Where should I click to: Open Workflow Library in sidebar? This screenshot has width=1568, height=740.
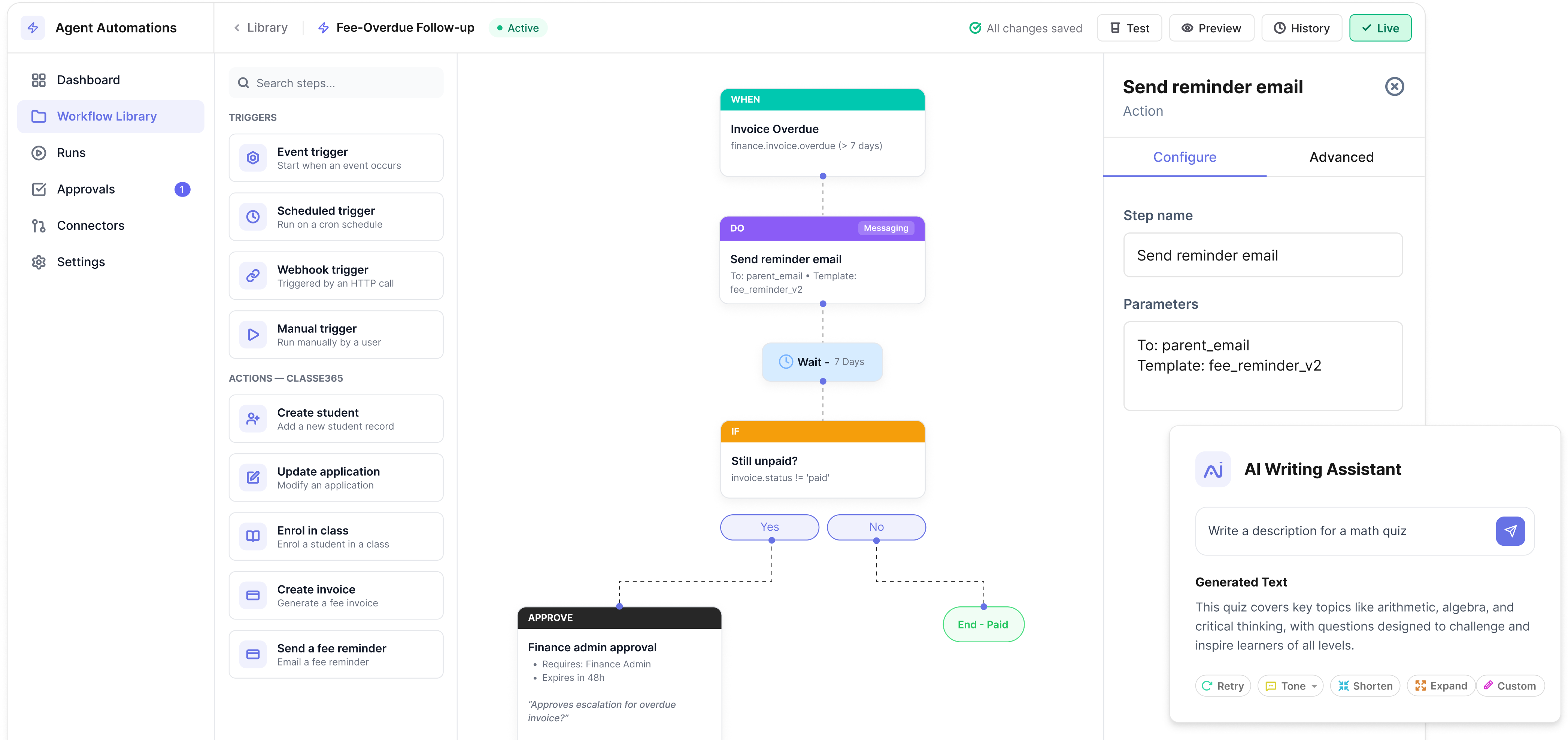pyautogui.click(x=111, y=116)
